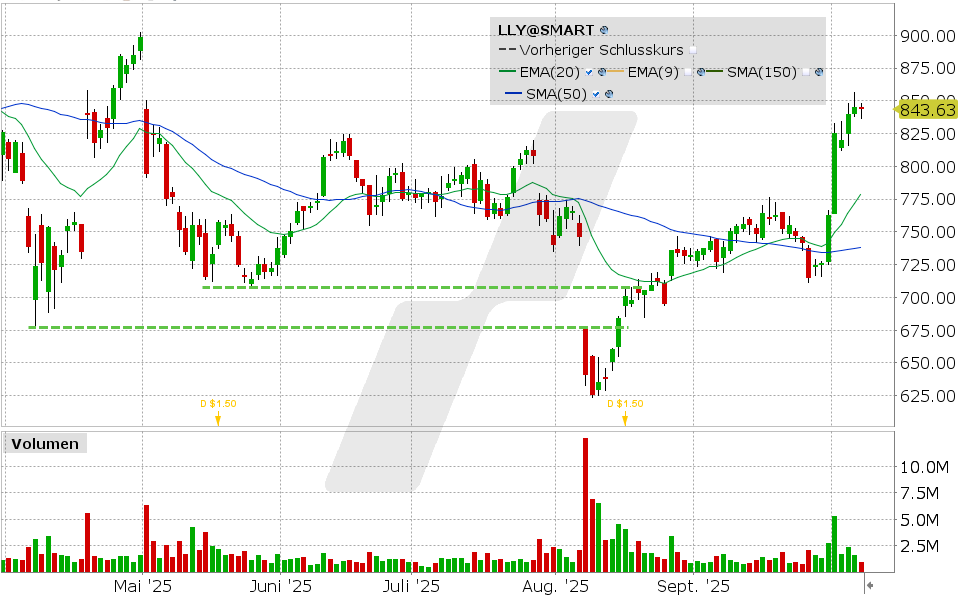The height and width of the screenshot is (600, 960).
Task: Enable the EMA(9) checkbox
Action: (x=689, y=72)
